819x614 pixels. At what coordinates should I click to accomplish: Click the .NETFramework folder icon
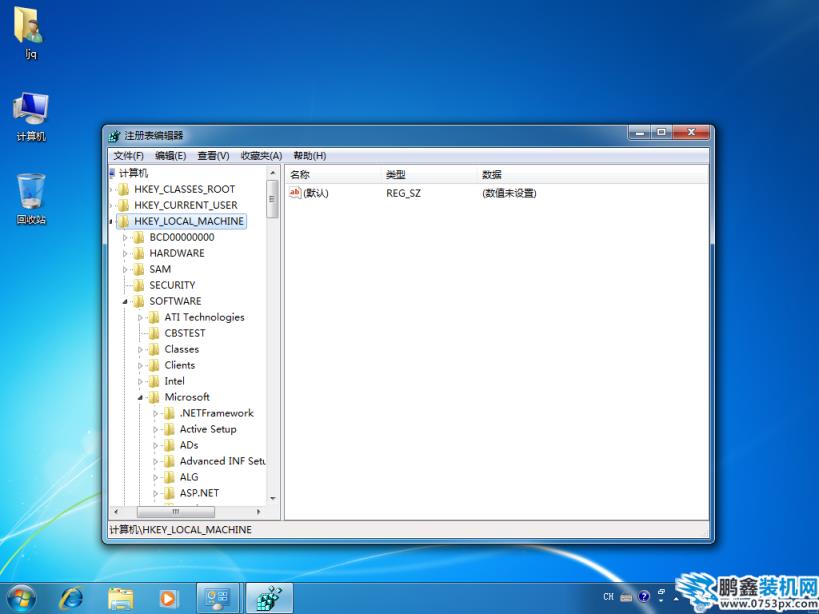pyautogui.click(x=169, y=414)
